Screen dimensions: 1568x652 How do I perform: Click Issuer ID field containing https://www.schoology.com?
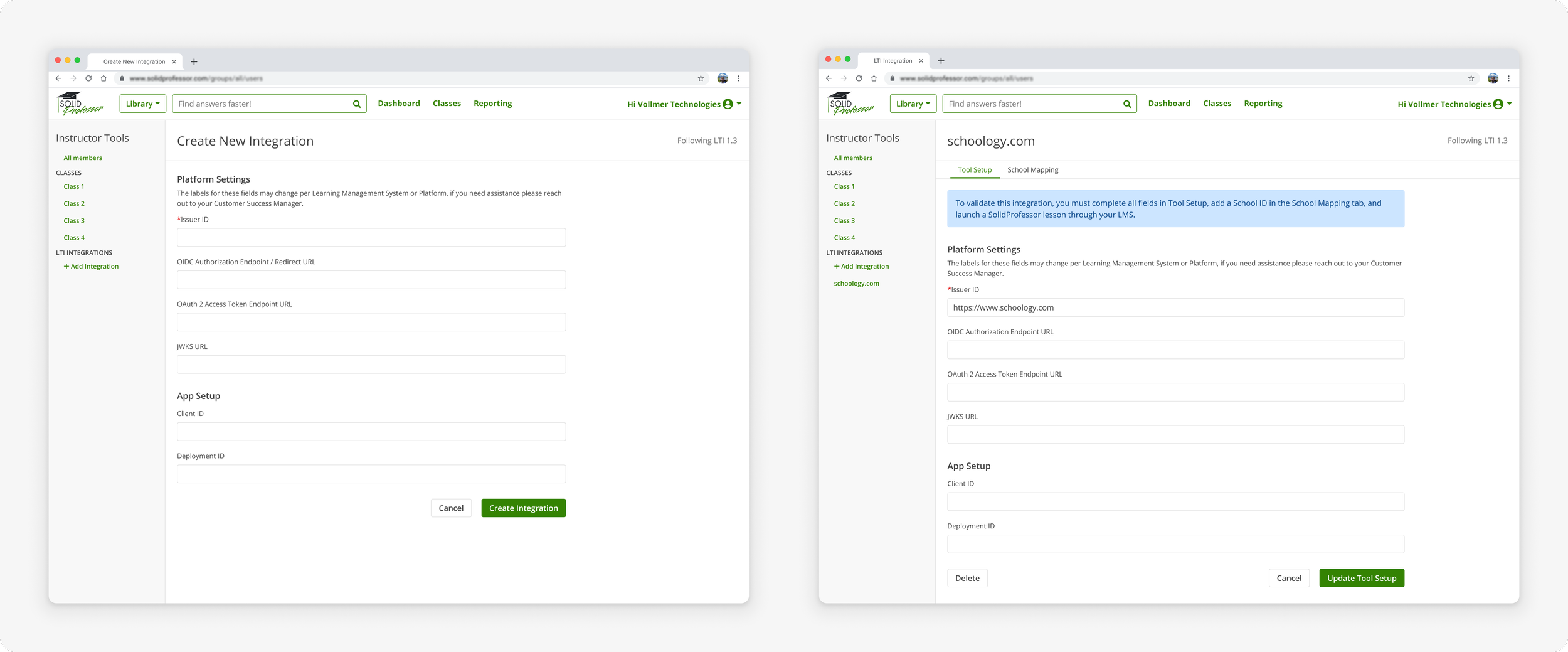(x=1175, y=307)
